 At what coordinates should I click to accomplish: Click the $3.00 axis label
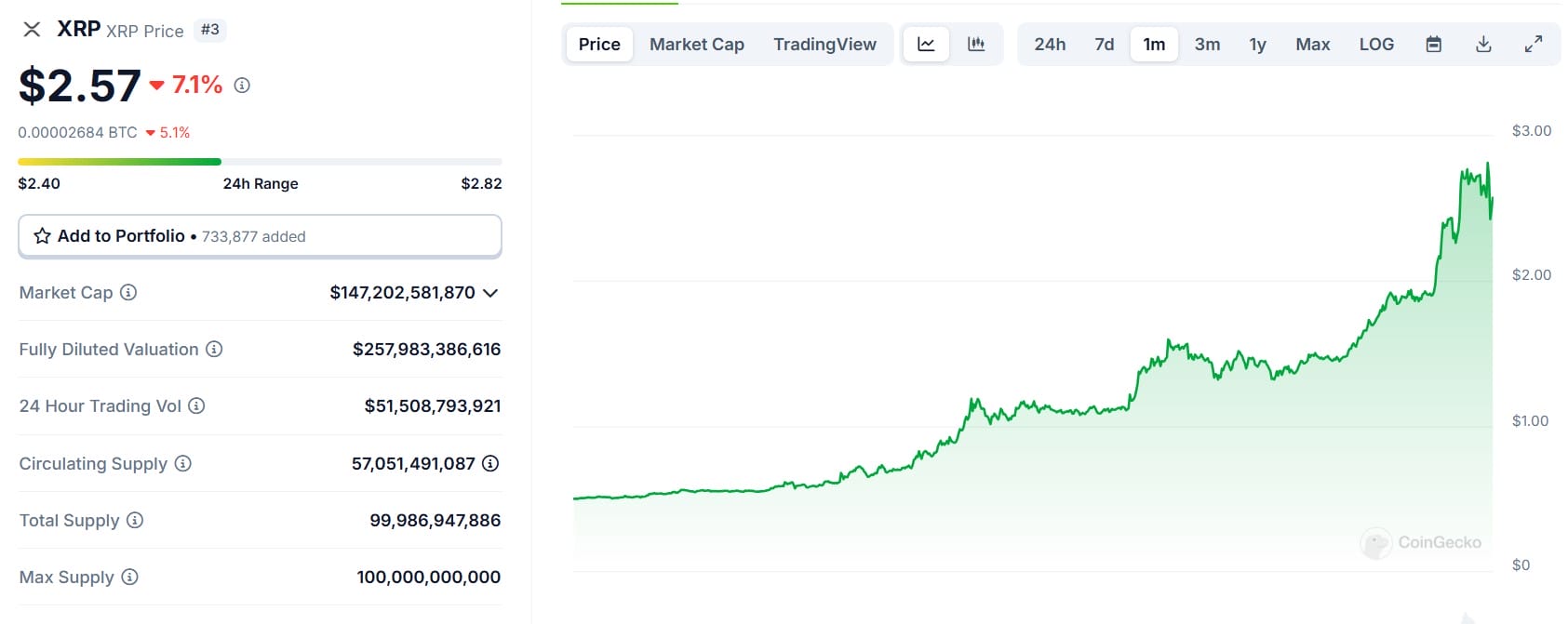1532,131
